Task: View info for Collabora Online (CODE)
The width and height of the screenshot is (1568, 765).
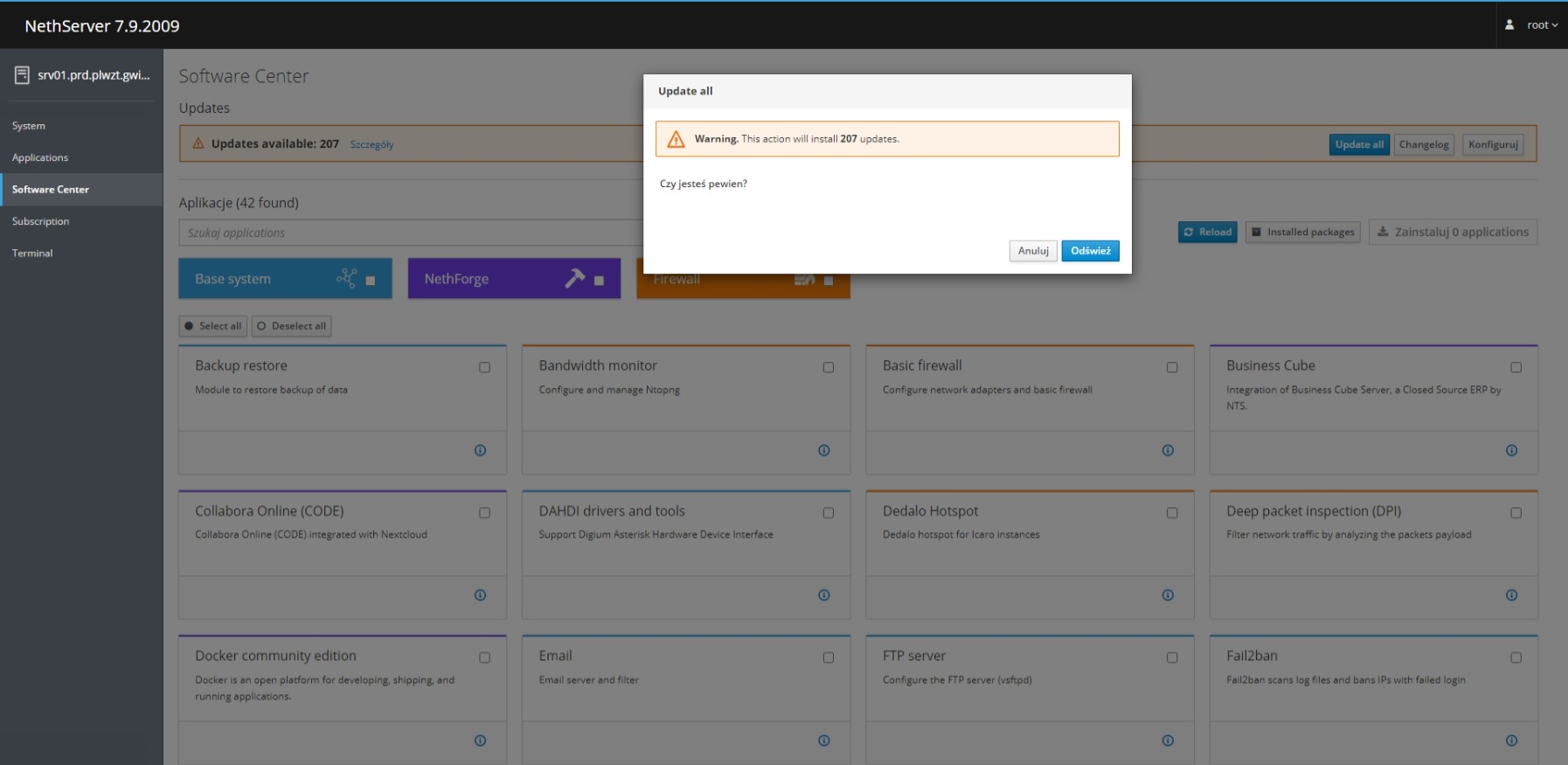Action: [x=480, y=595]
